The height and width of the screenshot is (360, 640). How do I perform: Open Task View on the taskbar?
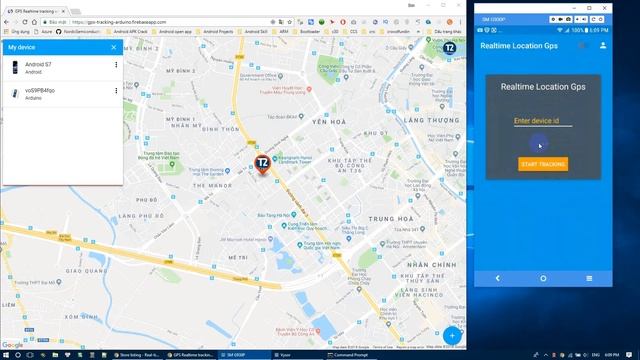[30, 355]
